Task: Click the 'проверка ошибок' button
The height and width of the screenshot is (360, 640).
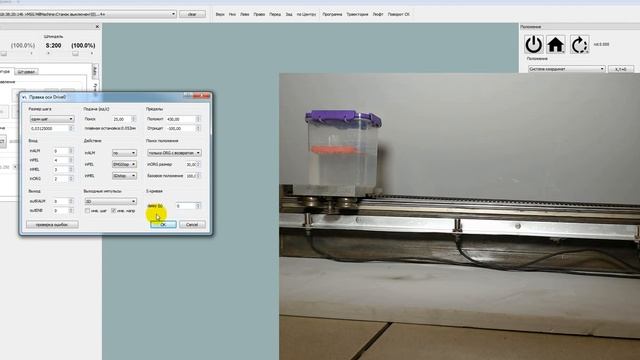Action: click(52, 224)
